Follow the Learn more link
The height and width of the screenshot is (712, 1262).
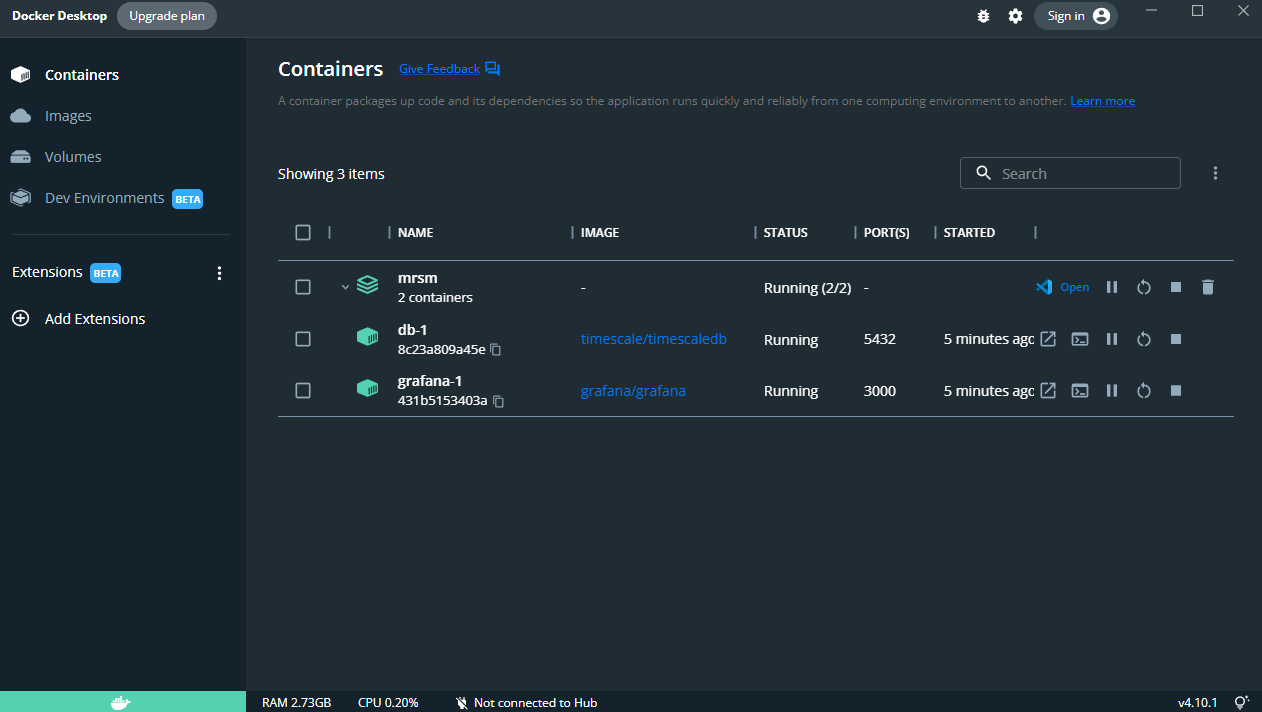pos(1102,101)
